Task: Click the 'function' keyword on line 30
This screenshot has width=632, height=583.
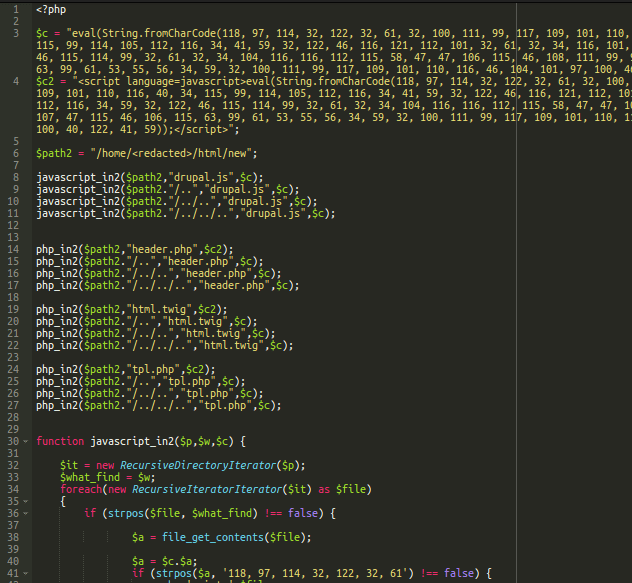Action: (60, 441)
